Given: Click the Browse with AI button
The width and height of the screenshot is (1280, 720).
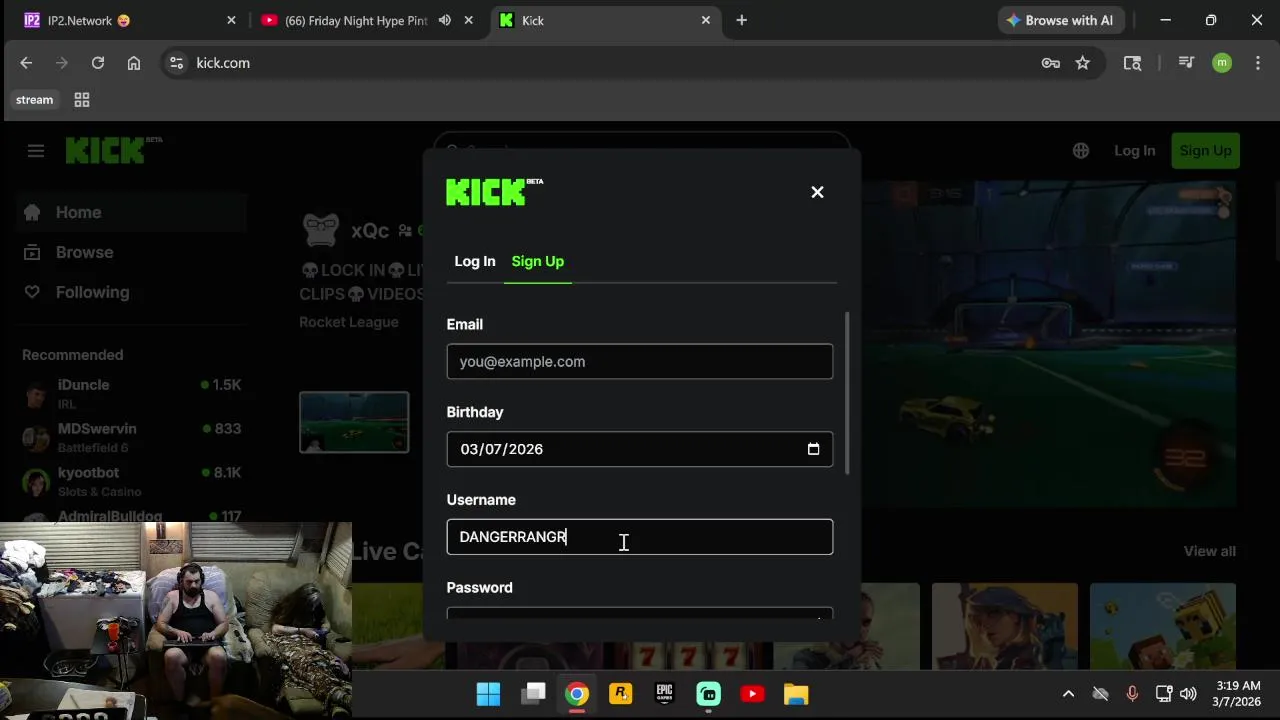Looking at the screenshot, I should (x=1061, y=20).
